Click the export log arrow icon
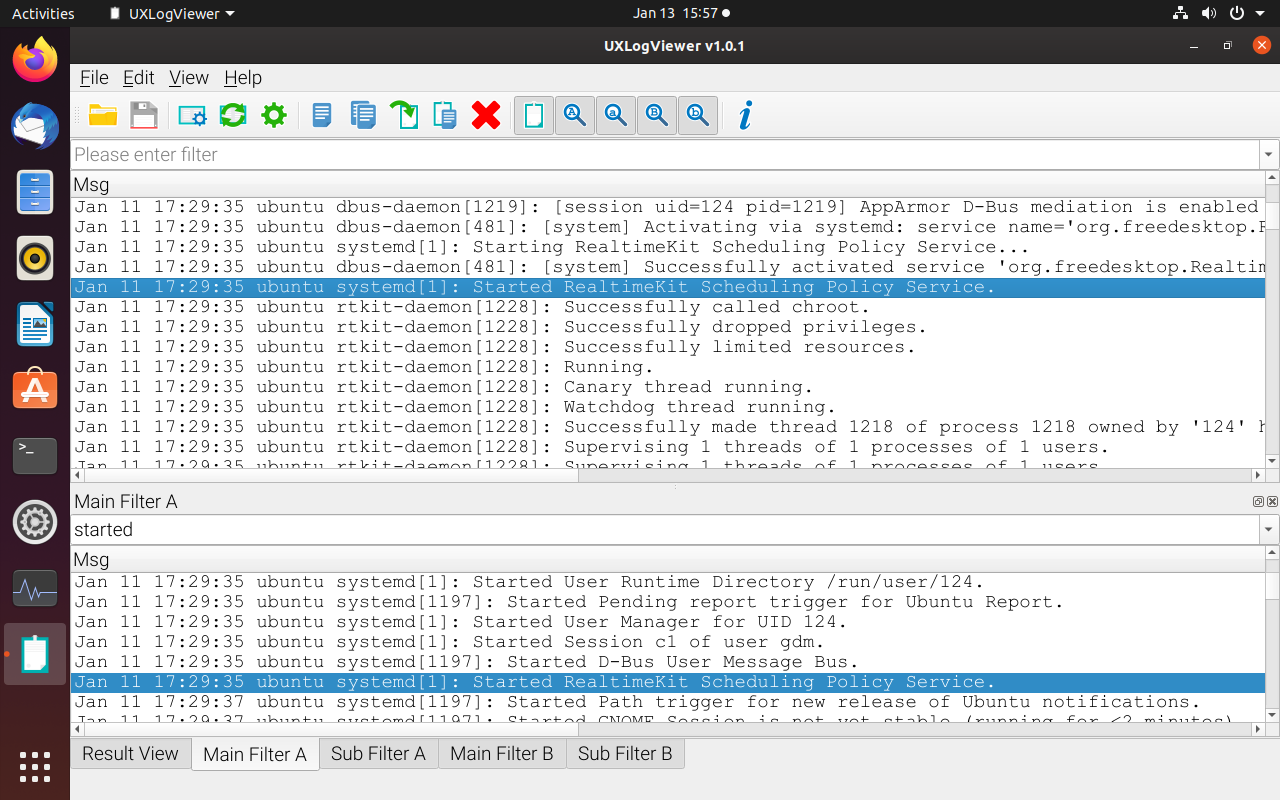The height and width of the screenshot is (800, 1280). (404, 114)
